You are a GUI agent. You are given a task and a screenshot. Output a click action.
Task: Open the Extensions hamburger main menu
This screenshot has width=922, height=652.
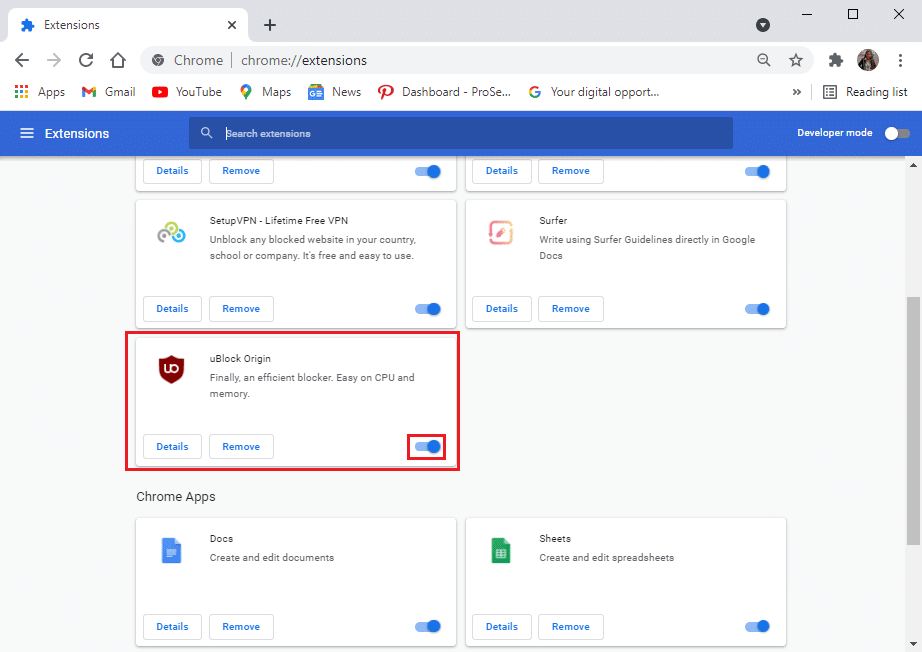(x=27, y=133)
